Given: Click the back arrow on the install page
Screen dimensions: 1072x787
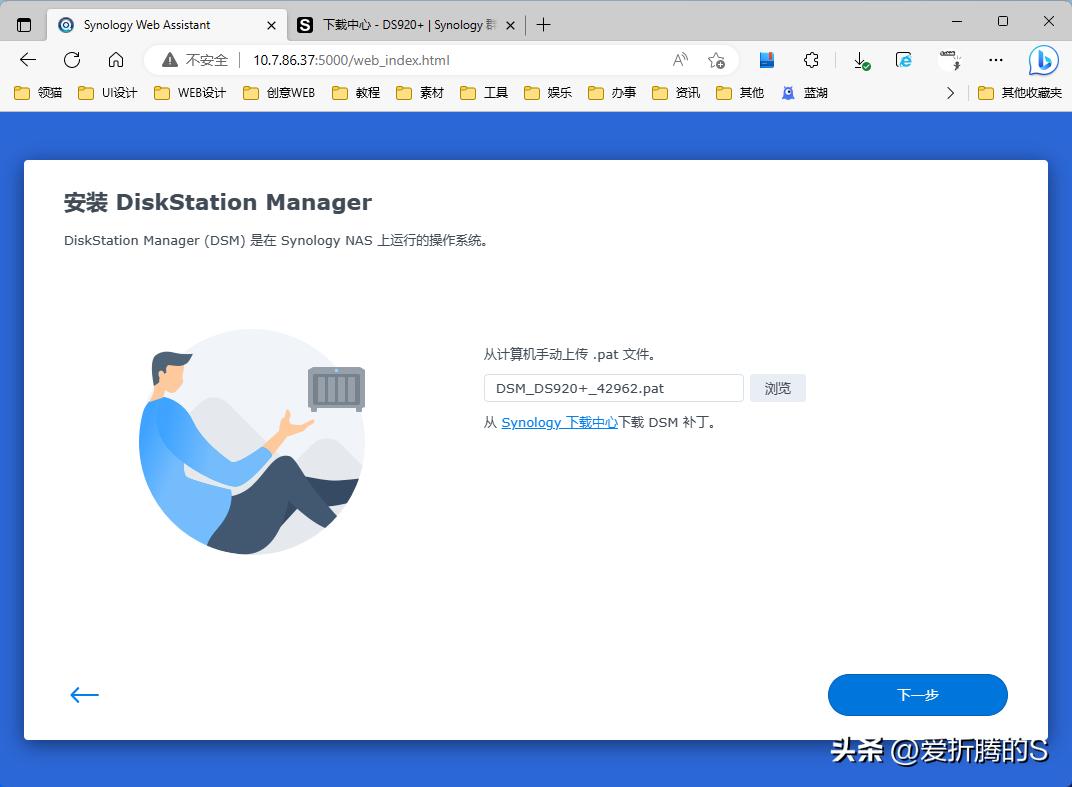Looking at the screenshot, I should click(84, 694).
